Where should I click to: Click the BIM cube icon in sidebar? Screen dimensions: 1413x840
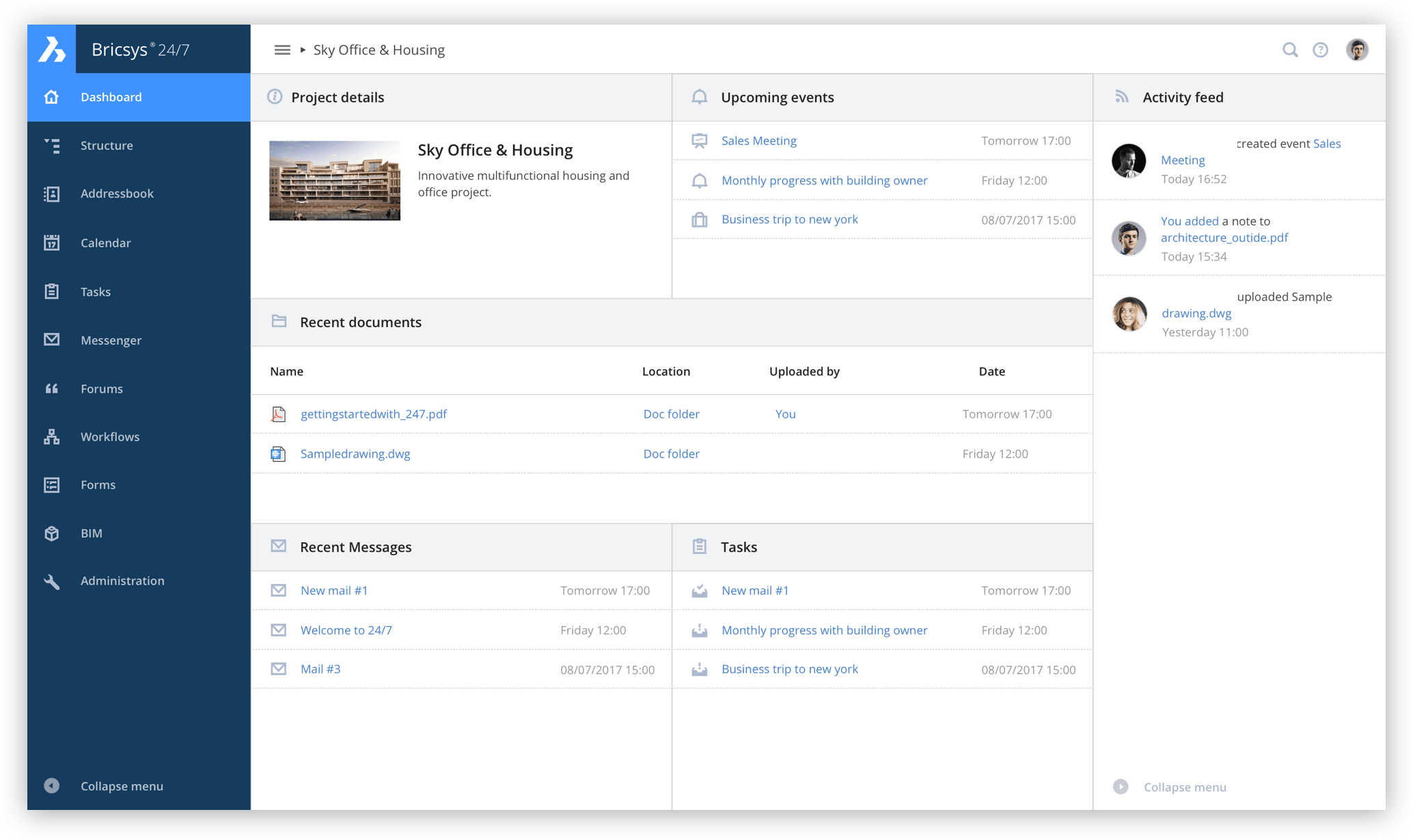click(52, 533)
